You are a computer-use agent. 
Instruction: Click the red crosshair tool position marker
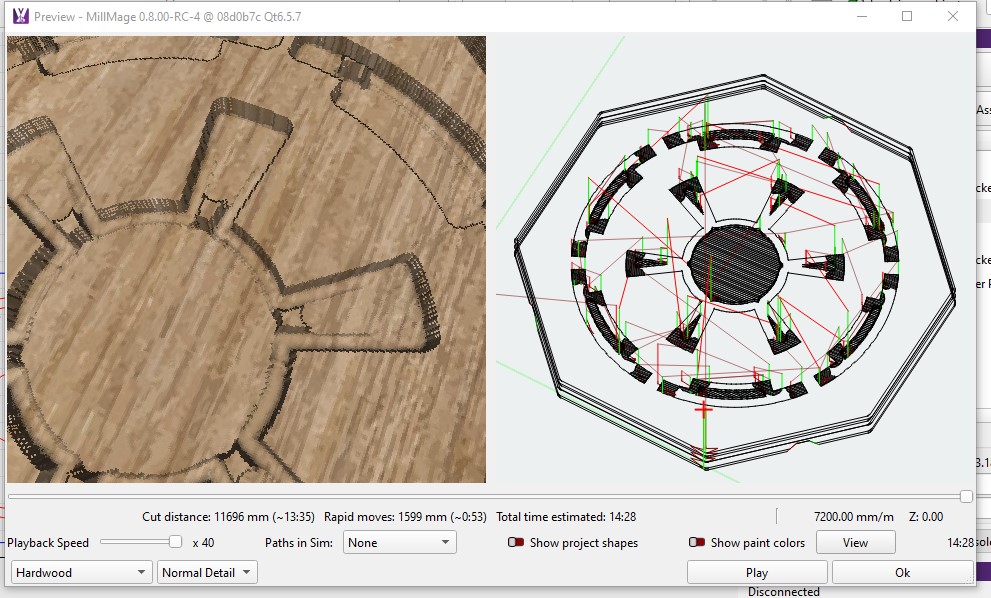point(703,410)
